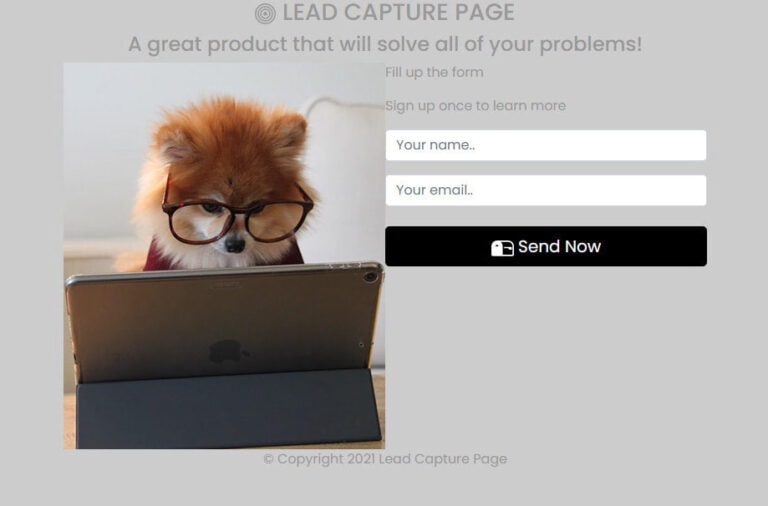This screenshot has height=506, width=768.
Task: Focus the Your name input field
Action: (546, 145)
